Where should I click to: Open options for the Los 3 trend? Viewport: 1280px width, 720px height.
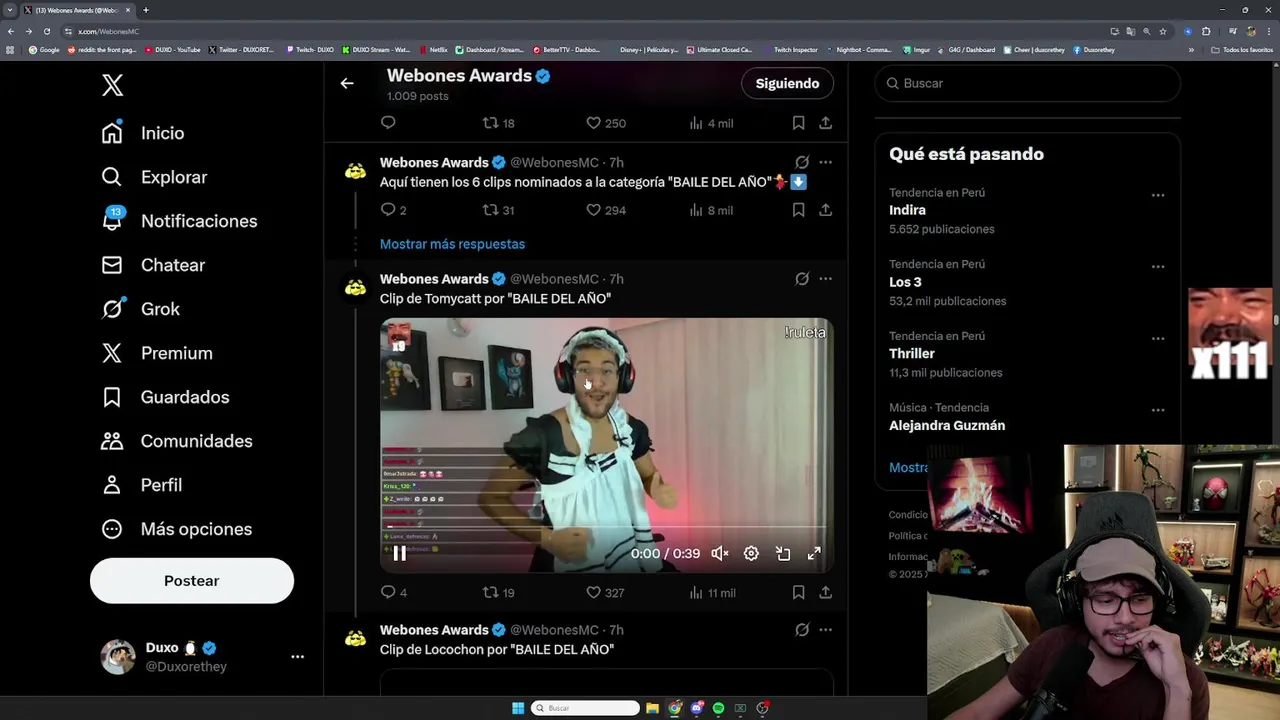click(1158, 267)
